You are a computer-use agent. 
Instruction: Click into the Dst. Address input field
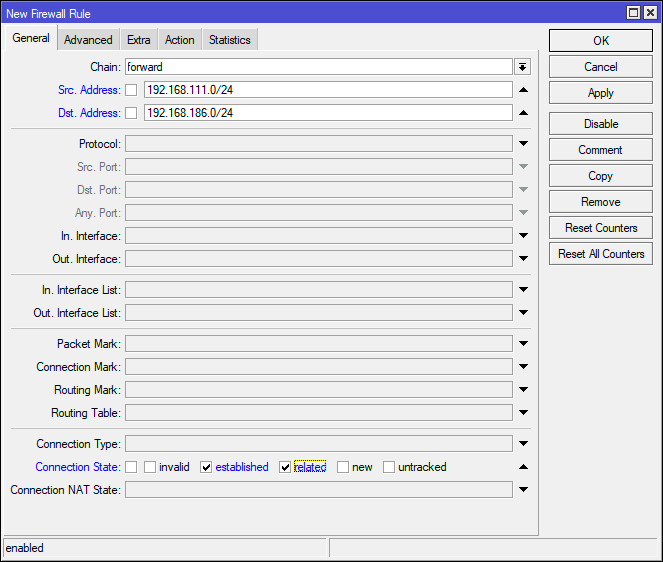[327, 113]
